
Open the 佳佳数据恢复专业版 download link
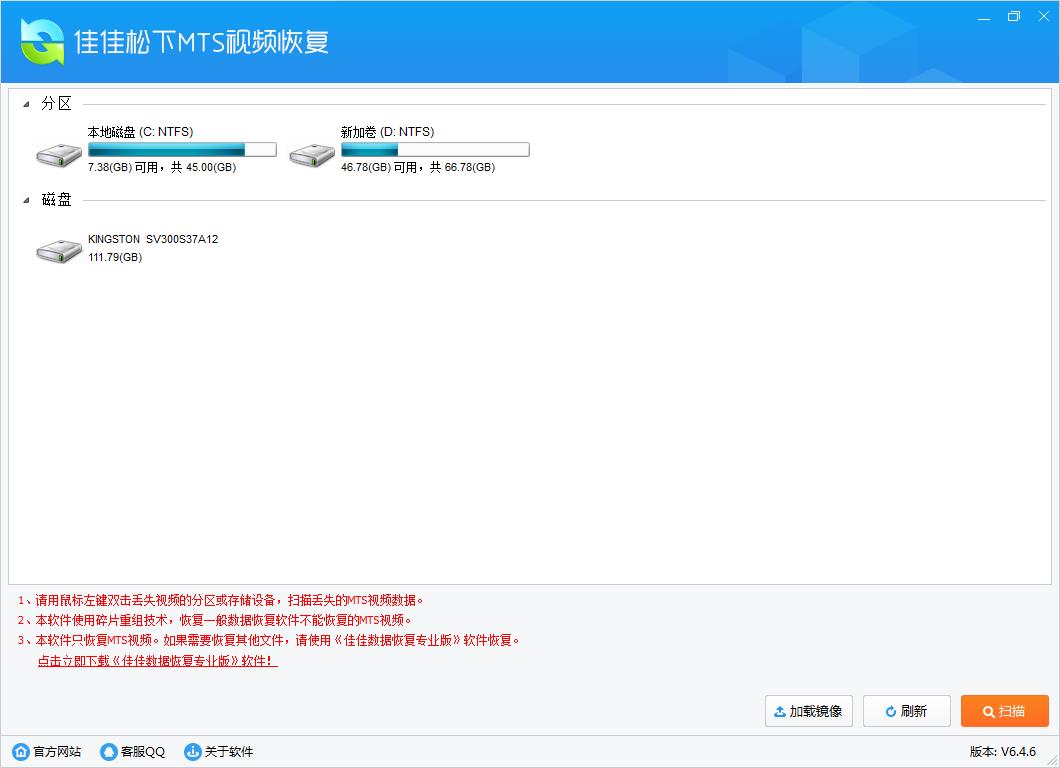(x=157, y=661)
